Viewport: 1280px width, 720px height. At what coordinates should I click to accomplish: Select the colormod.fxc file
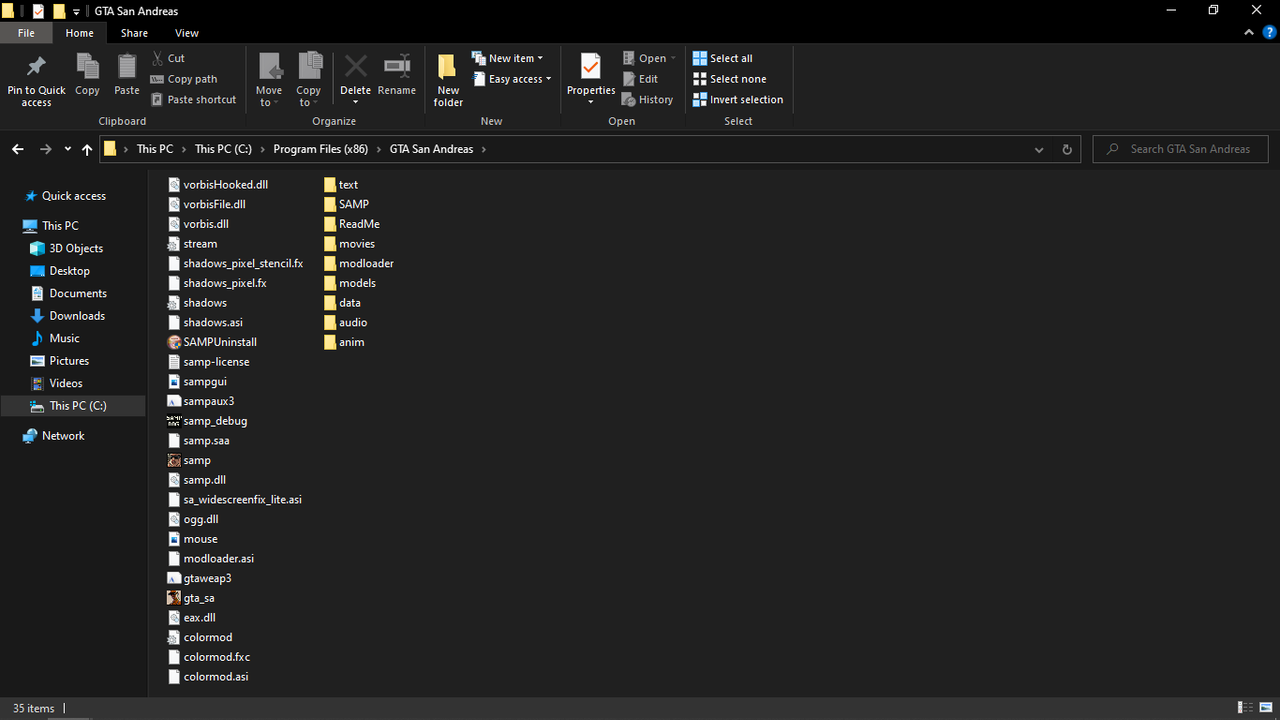coord(209,657)
